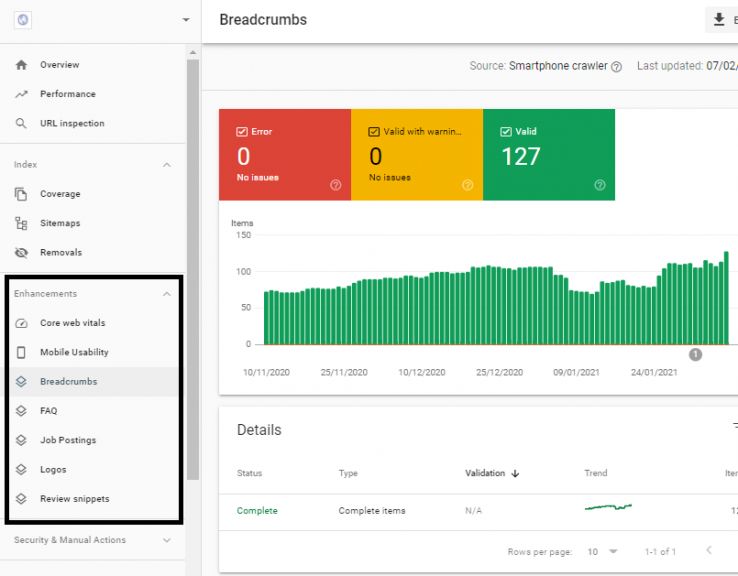The image size is (738, 576).
Task: Toggle the Valid with warnings checkbox
Action: pos(374,132)
